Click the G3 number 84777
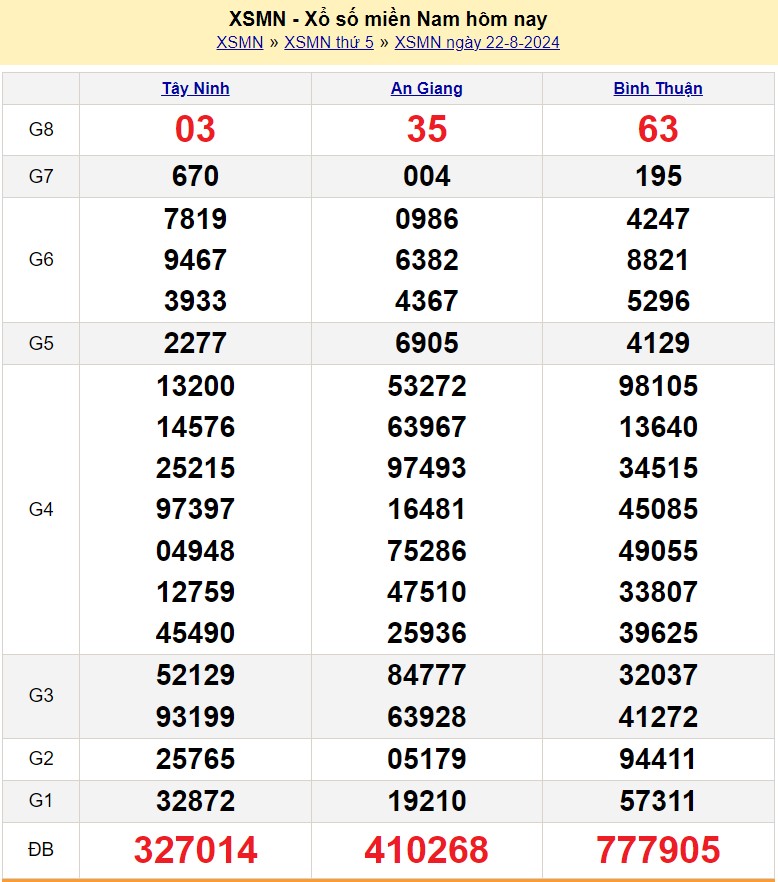778x882 pixels. 426,675
